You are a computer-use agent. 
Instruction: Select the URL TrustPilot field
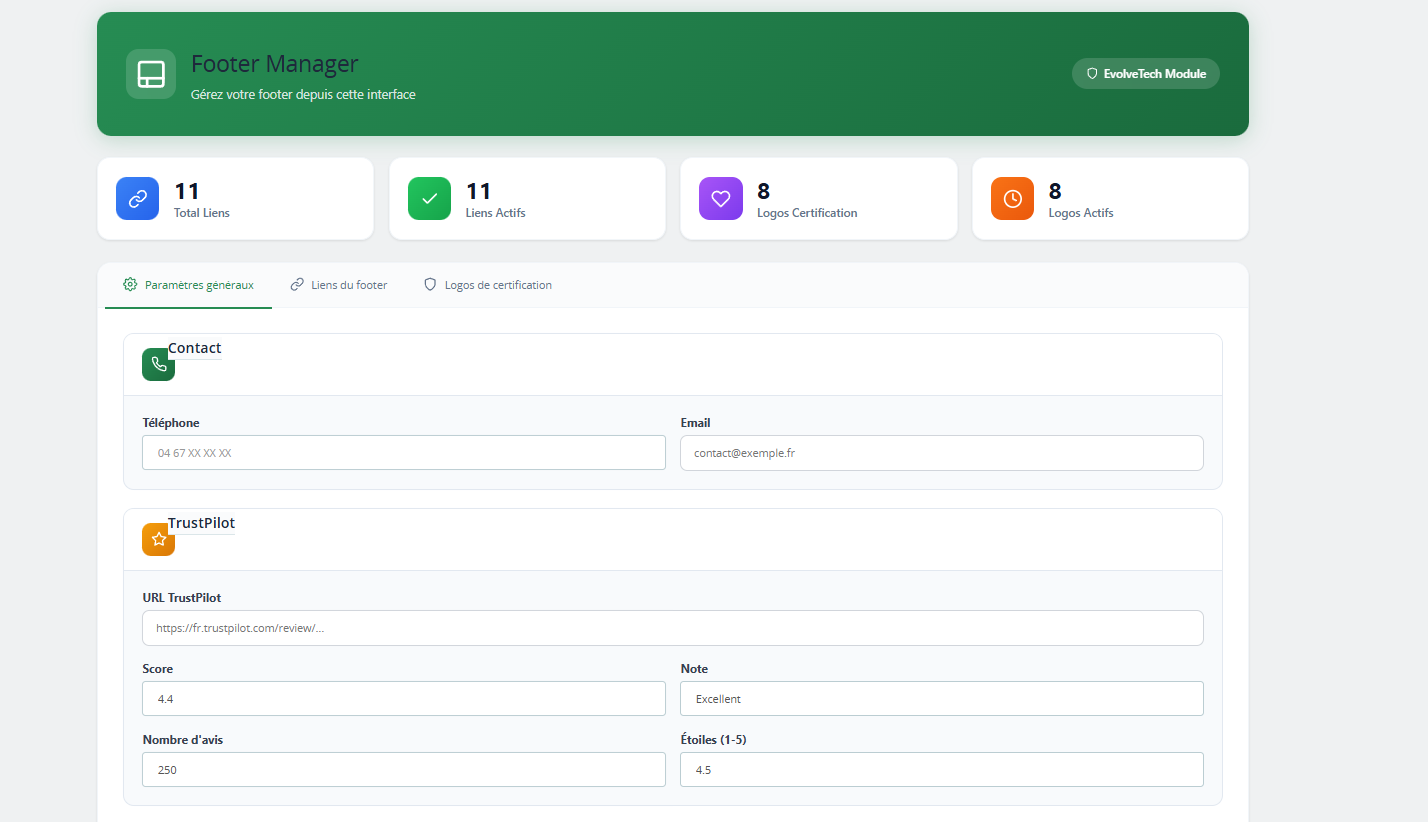[x=672, y=627]
